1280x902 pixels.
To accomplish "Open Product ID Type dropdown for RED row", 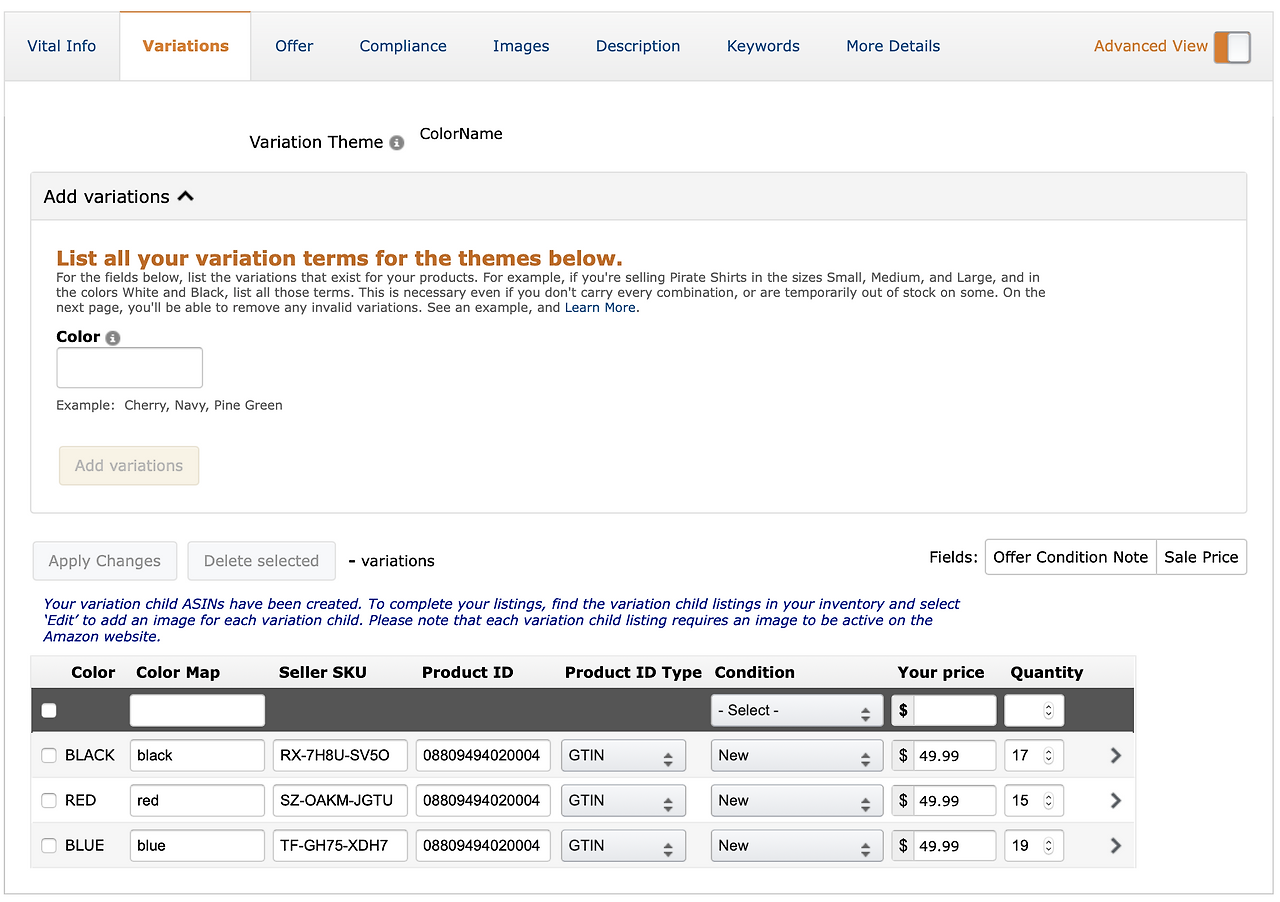I will tap(623, 801).
